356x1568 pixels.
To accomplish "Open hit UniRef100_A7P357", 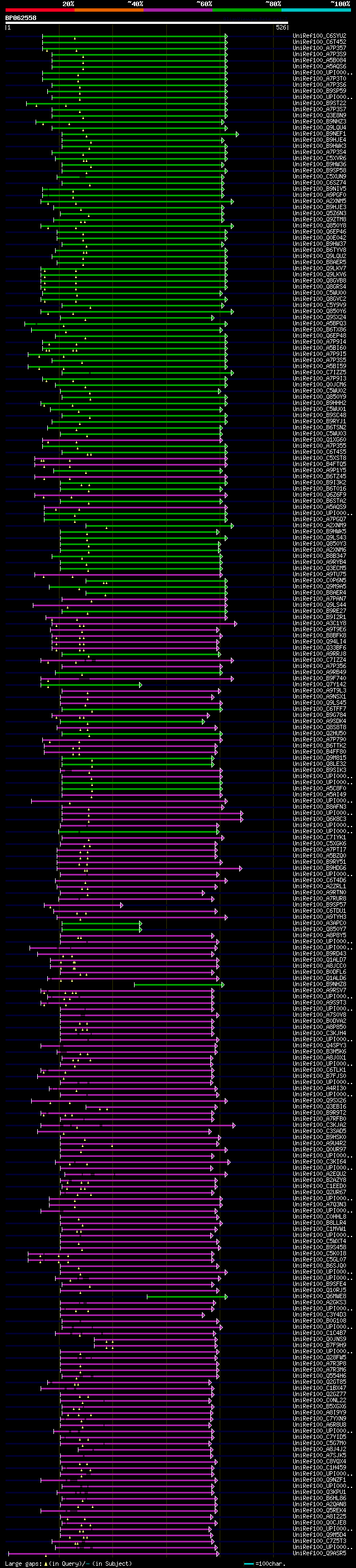I will tap(319, 48).
